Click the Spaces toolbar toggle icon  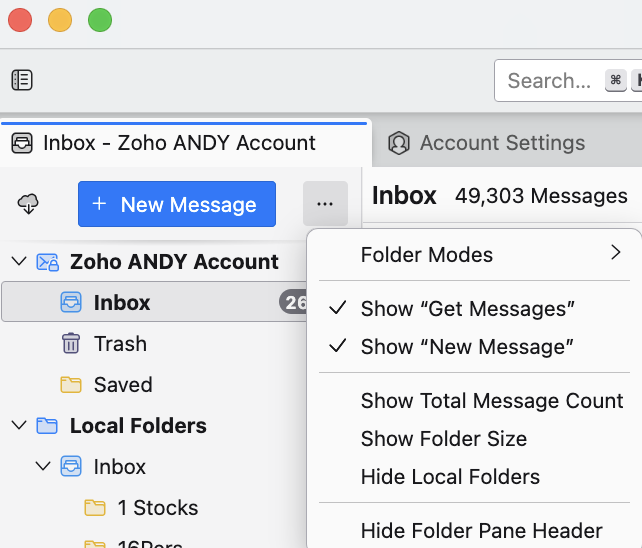click(x=22, y=80)
